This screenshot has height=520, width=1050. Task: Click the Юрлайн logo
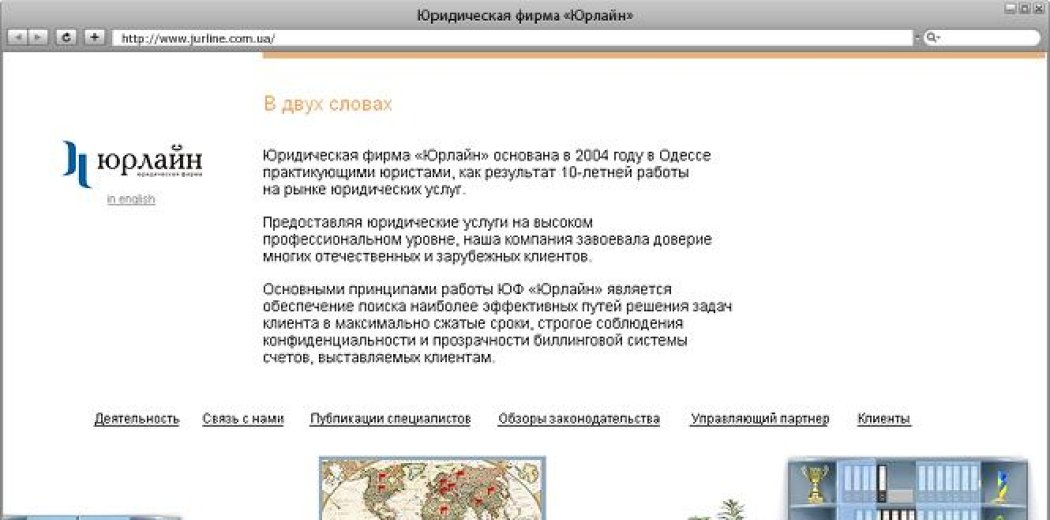pos(132,163)
